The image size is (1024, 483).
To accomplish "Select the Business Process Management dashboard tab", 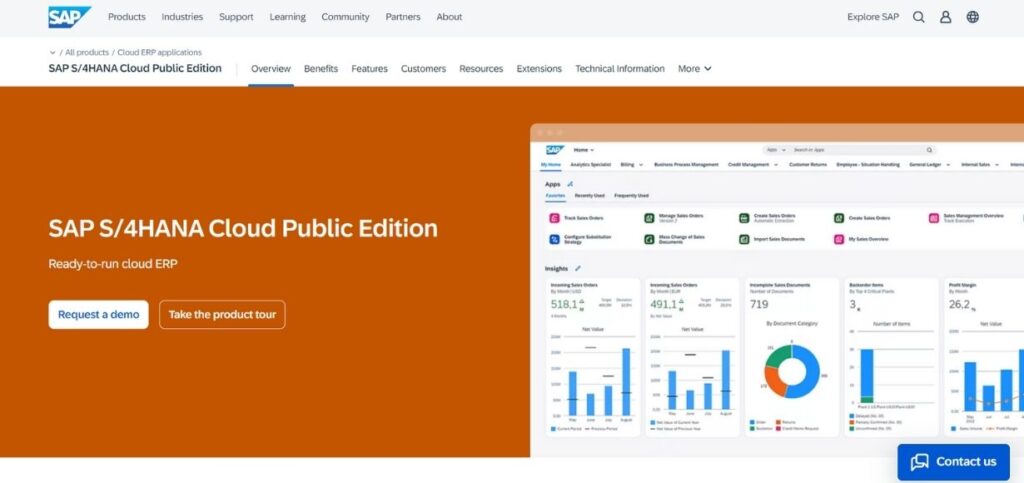I will pyautogui.click(x=686, y=165).
